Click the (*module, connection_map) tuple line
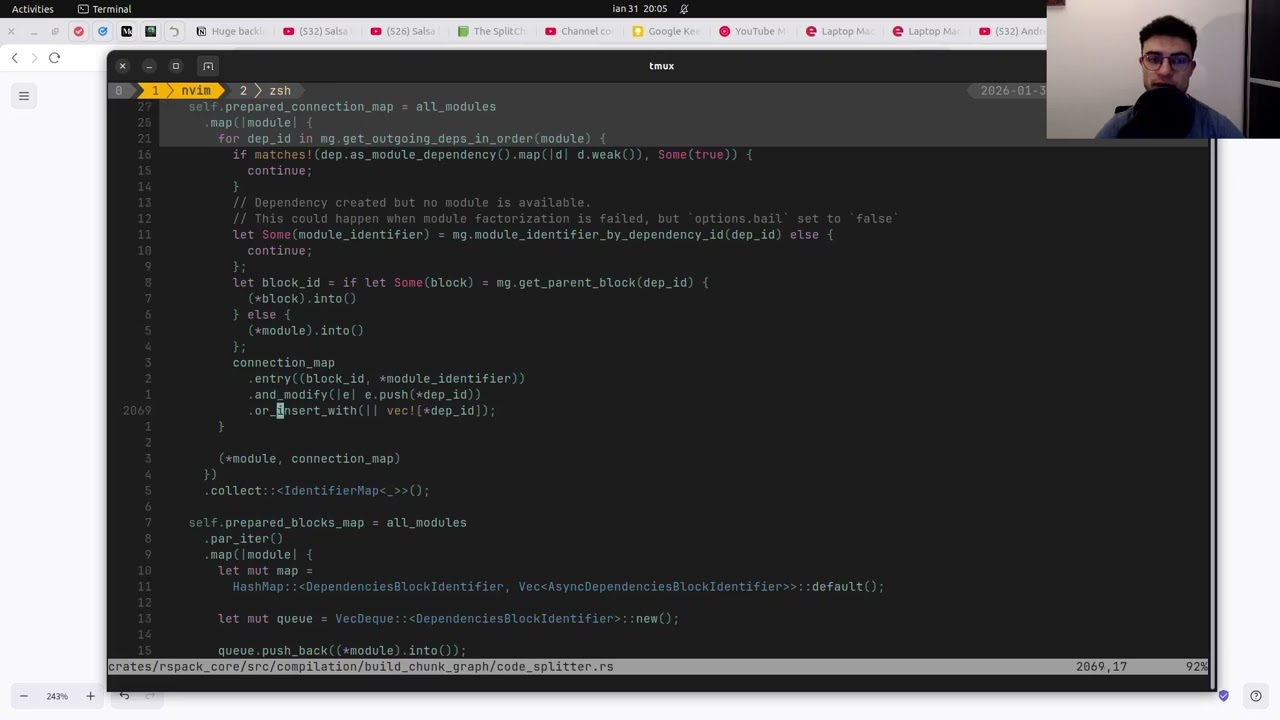Screen dimensions: 1280x720 point(309,459)
